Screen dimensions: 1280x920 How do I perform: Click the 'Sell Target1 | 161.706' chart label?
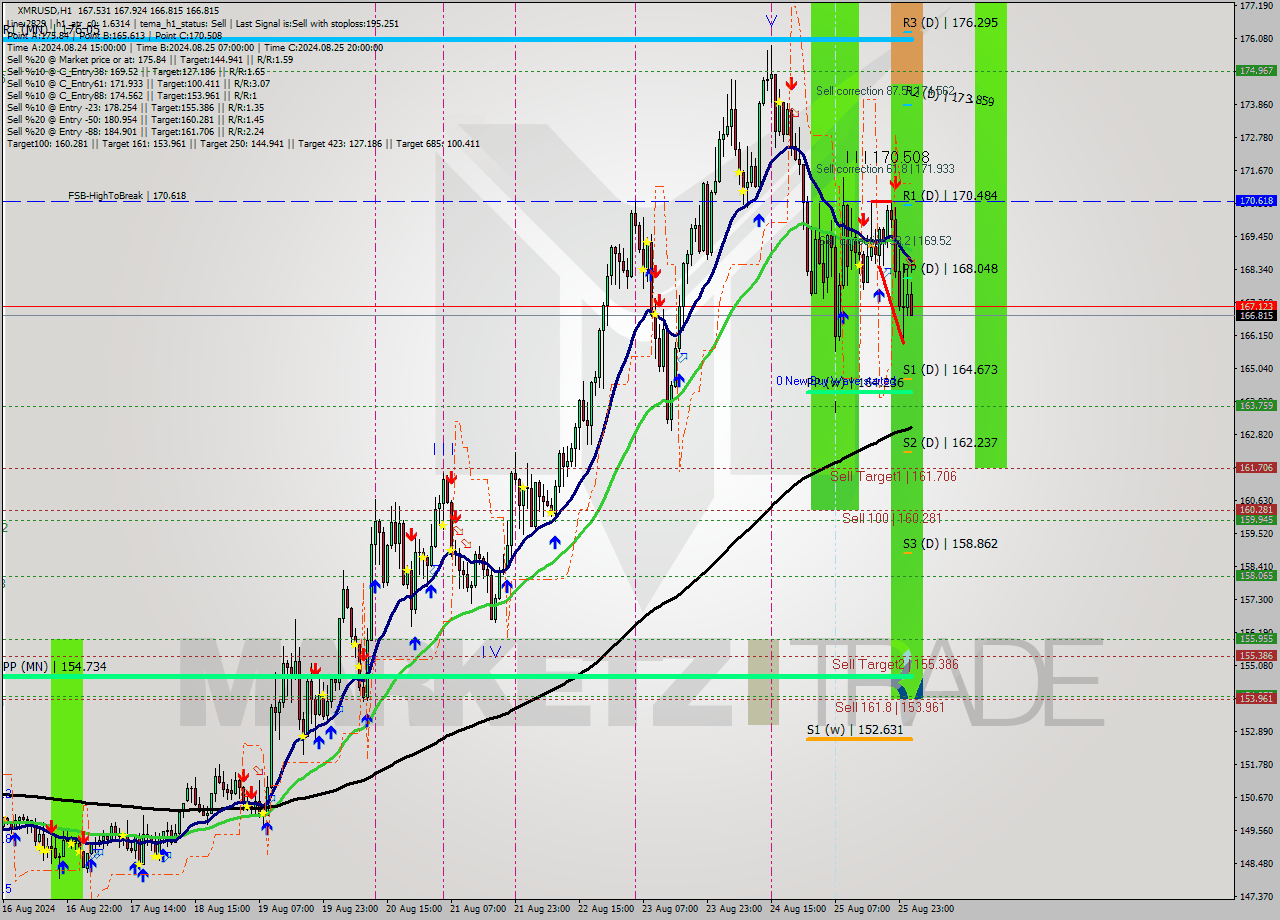[893, 477]
